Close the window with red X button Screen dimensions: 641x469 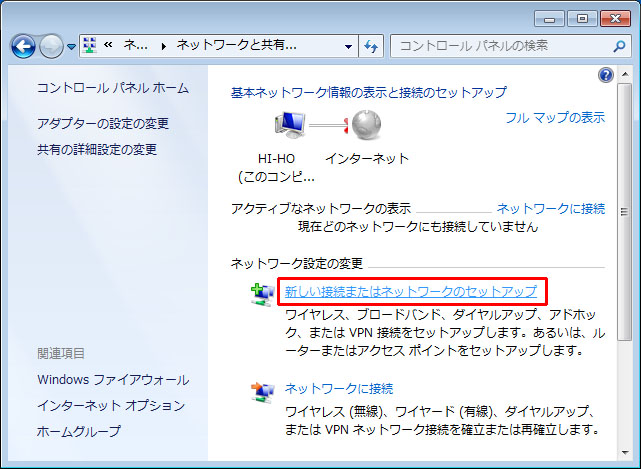point(615,19)
